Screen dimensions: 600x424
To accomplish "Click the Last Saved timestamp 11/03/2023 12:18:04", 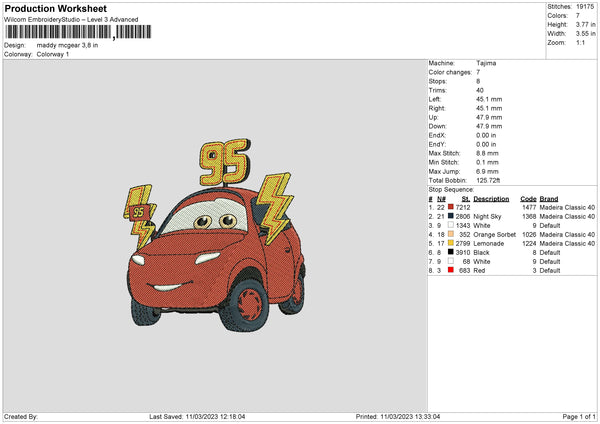I will [x=215, y=416].
